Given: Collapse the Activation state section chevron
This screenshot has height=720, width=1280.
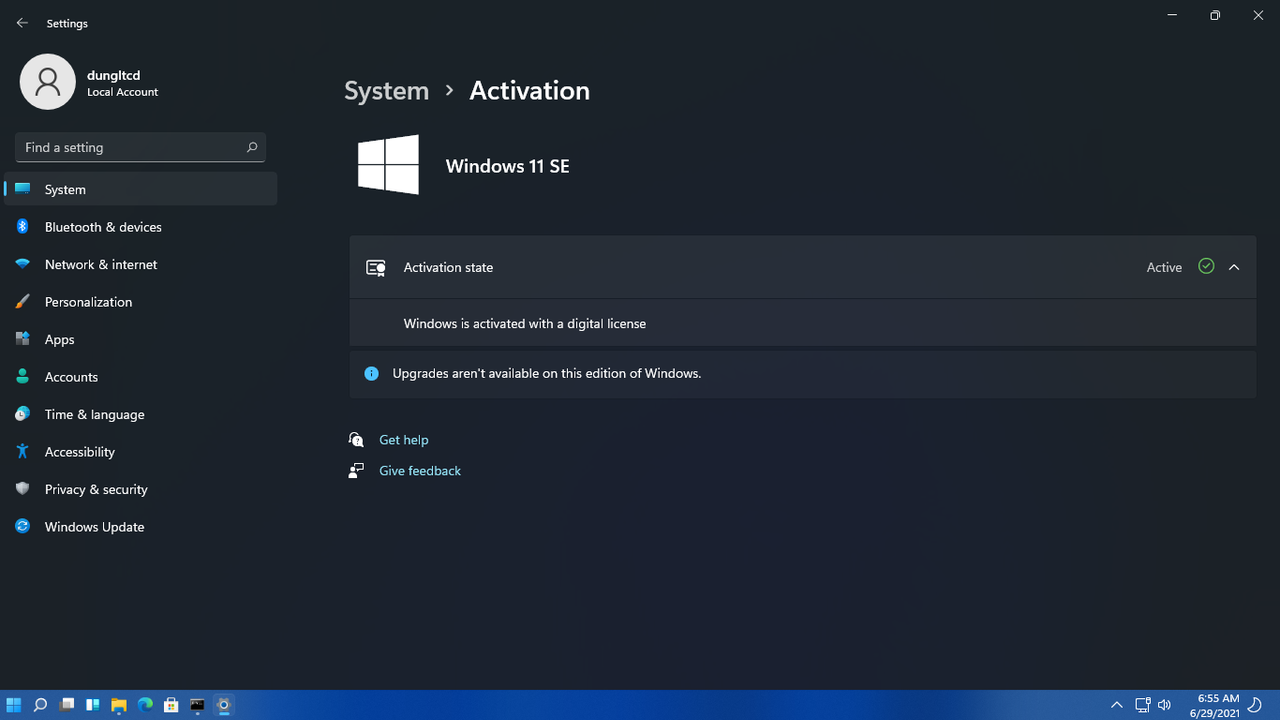Looking at the screenshot, I should coord(1234,267).
